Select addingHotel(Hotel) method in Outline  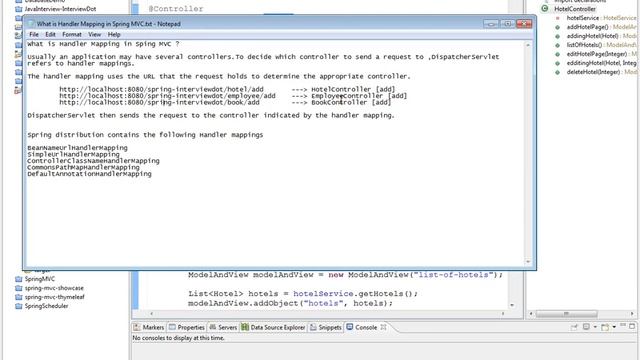601,36
